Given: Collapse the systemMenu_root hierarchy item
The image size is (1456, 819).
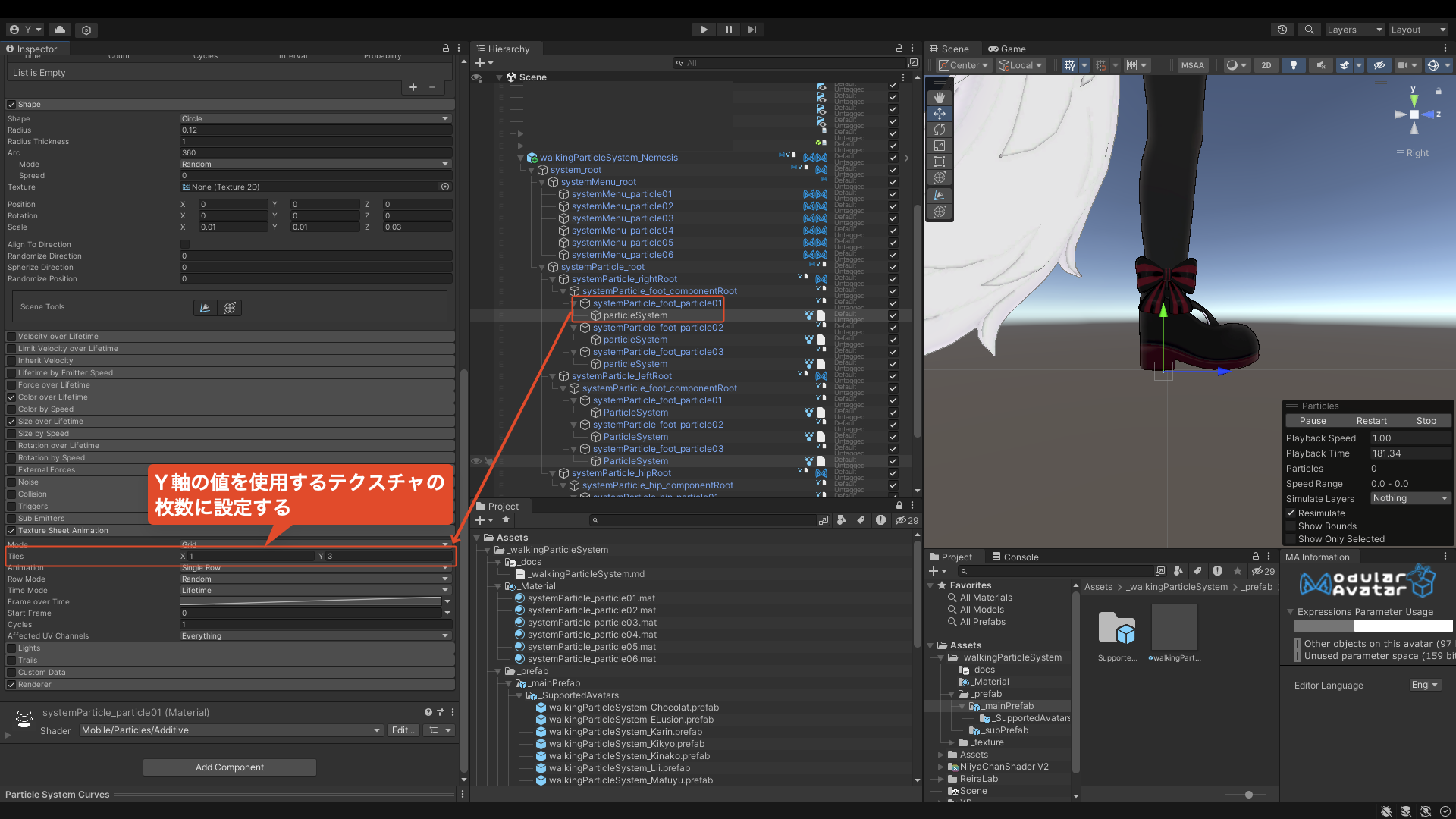Looking at the screenshot, I should [x=542, y=182].
